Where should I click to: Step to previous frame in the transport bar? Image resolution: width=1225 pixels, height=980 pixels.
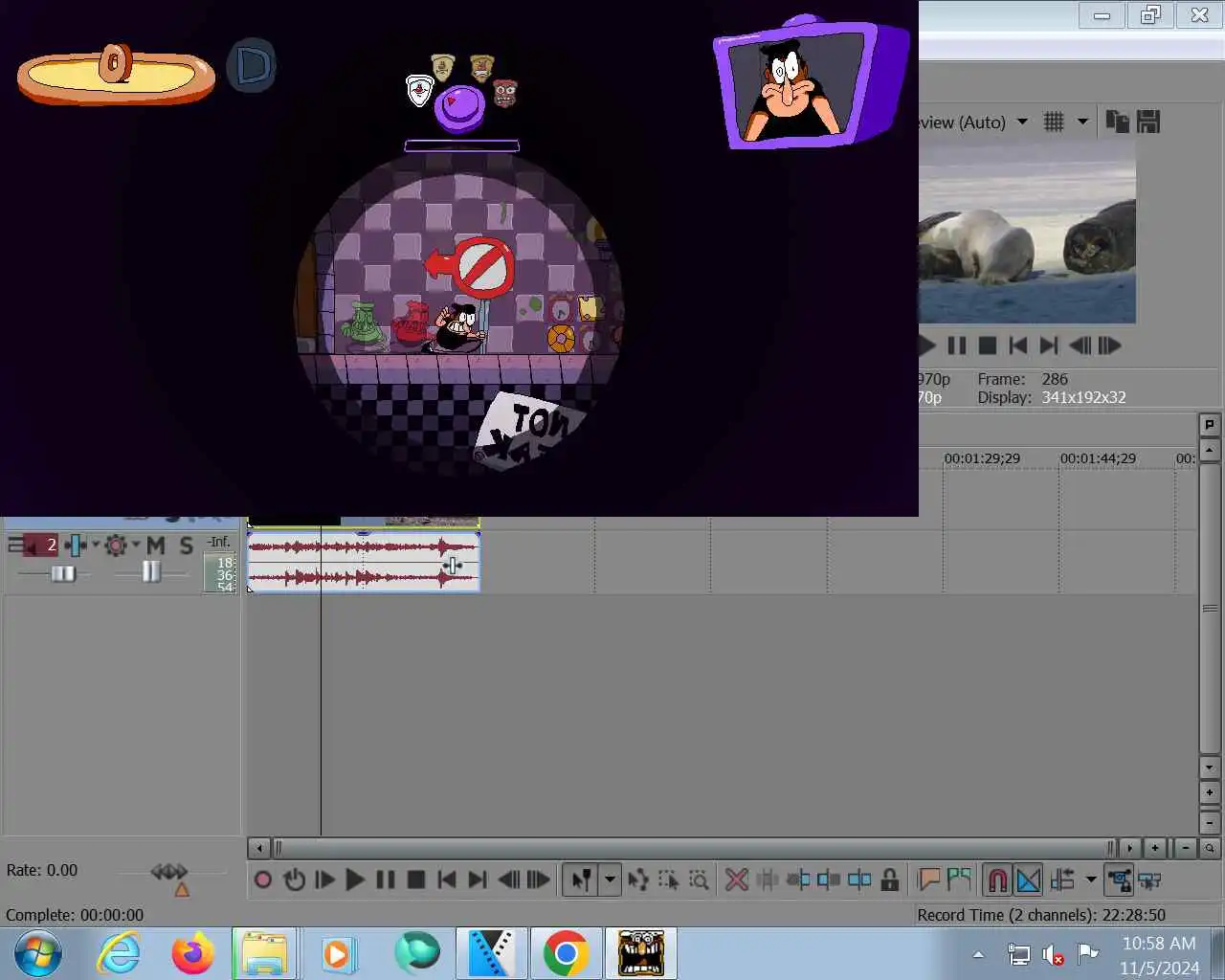[508, 880]
